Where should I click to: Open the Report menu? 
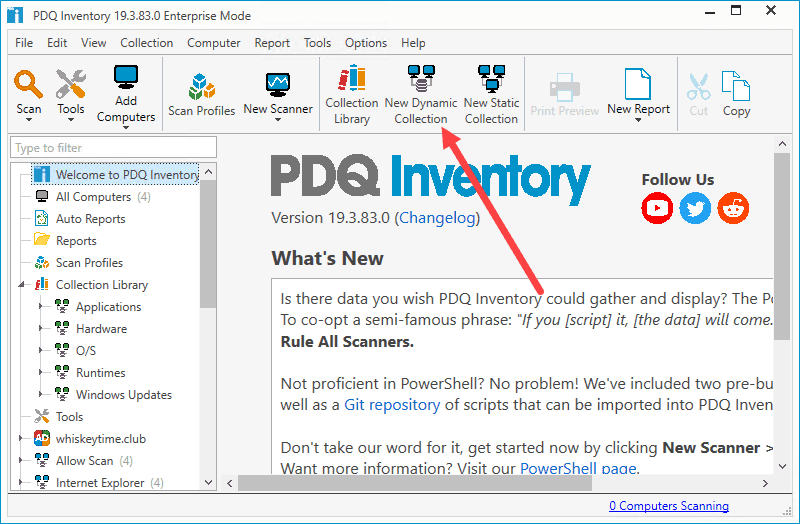[272, 43]
